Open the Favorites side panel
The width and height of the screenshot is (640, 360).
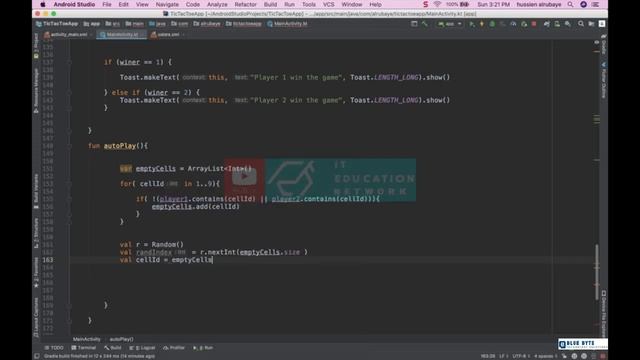coord(36,273)
